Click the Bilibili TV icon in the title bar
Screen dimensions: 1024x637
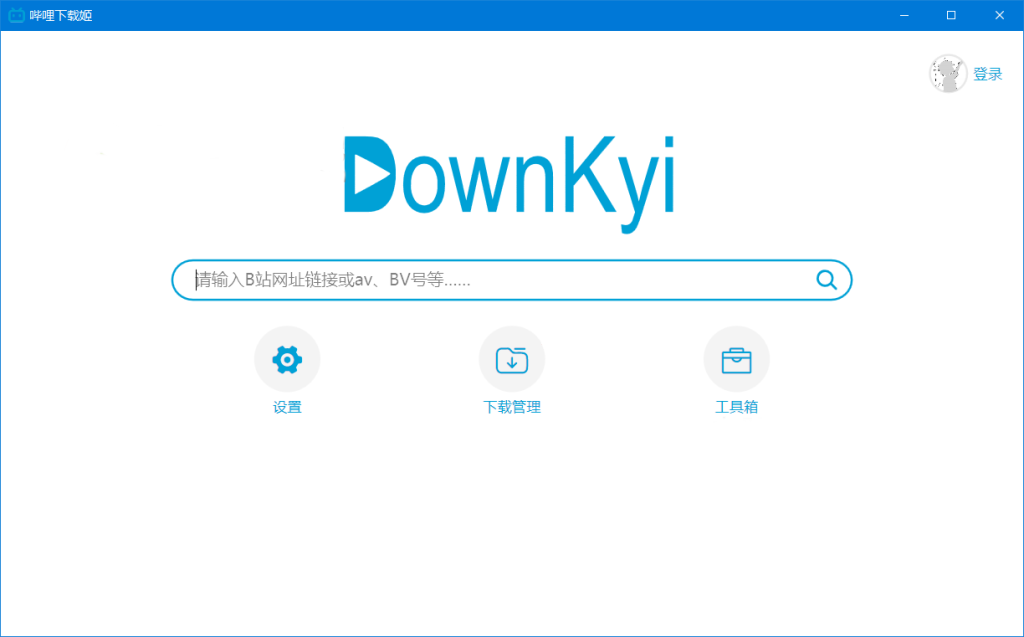(16, 15)
